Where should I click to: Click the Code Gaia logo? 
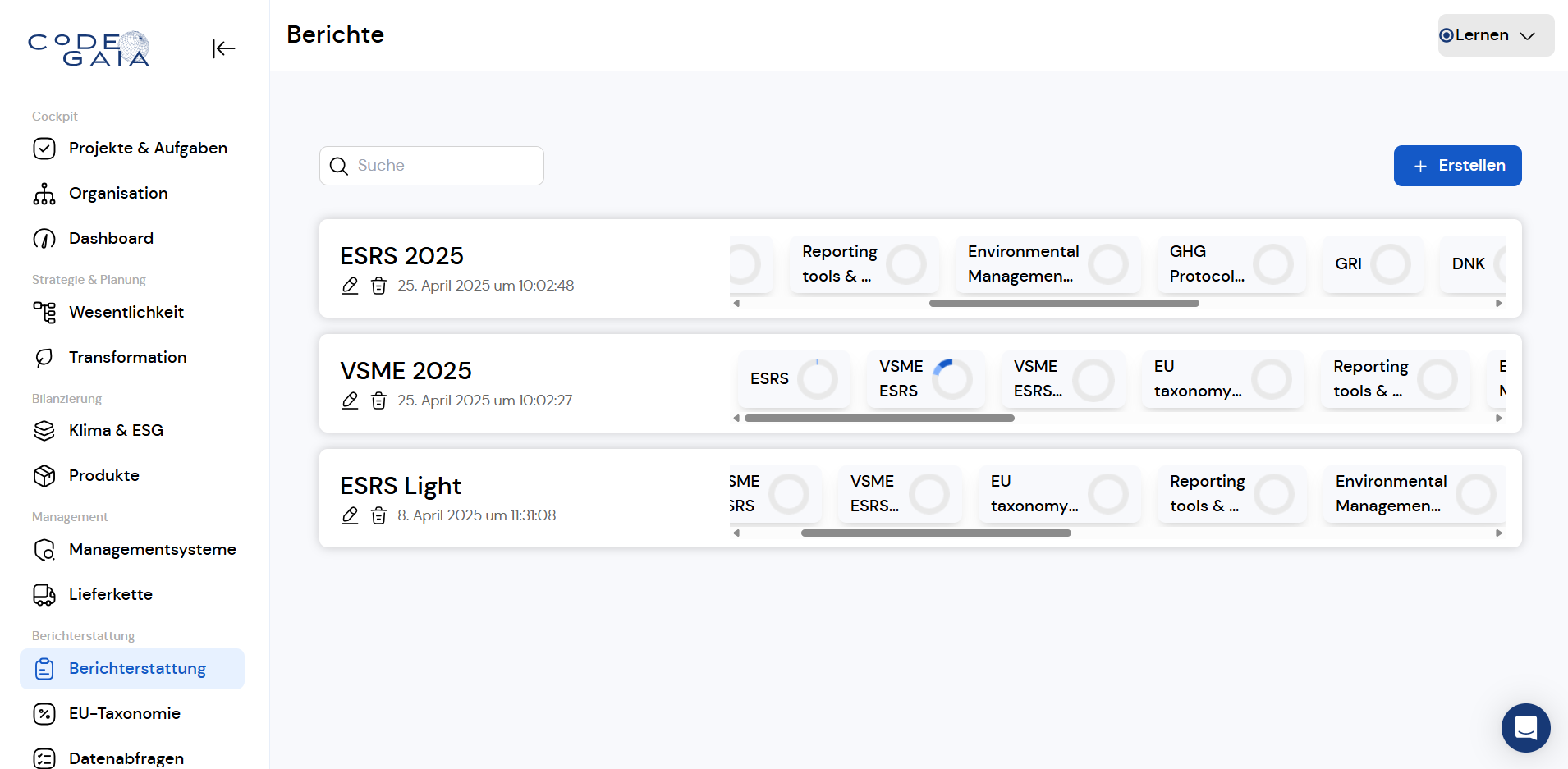pyautogui.click(x=89, y=49)
